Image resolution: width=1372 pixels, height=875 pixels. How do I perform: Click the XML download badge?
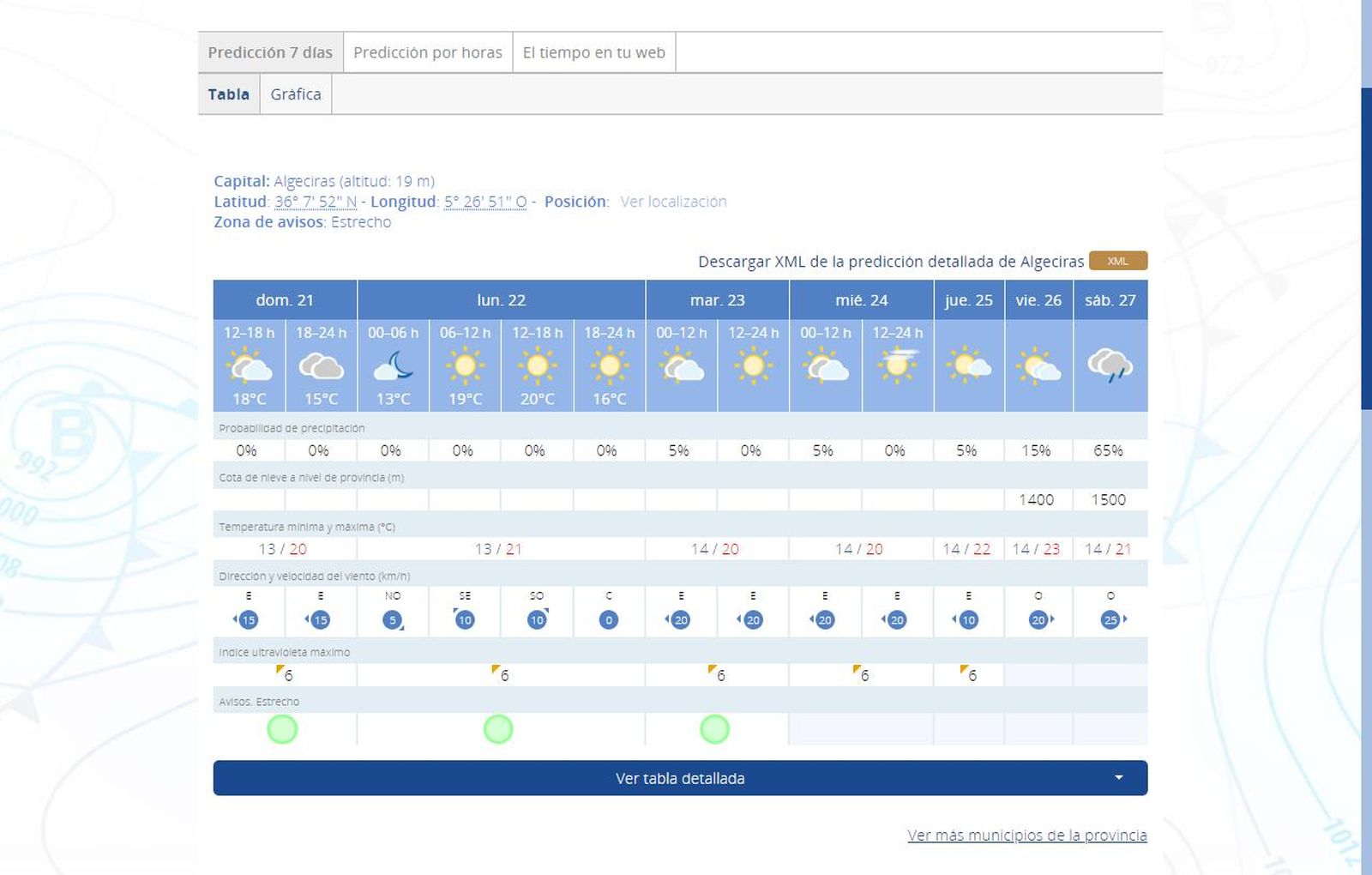click(x=1117, y=261)
